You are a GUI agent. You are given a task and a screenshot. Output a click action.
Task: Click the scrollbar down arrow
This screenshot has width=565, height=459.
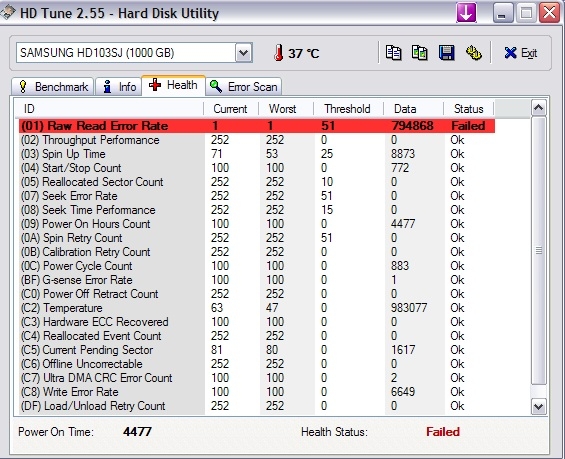tap(538, 407)
